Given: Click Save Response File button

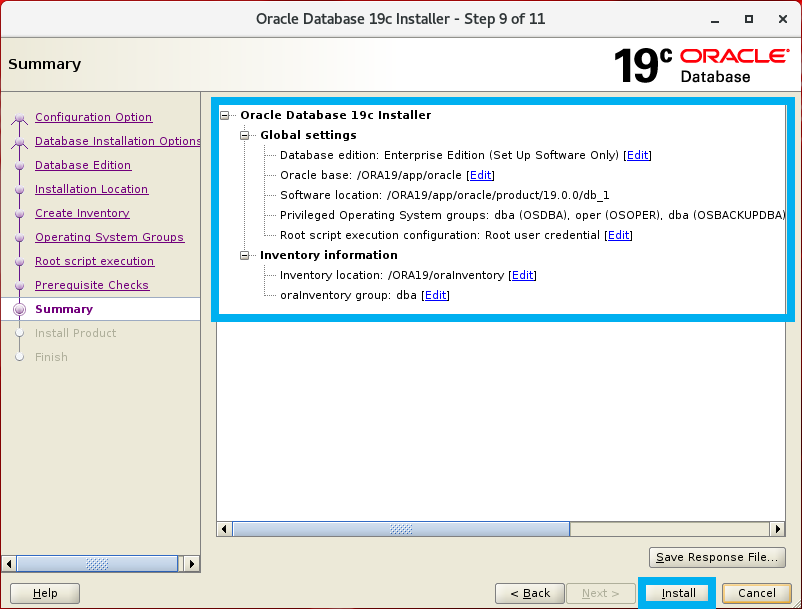Looking at the screenshot, I should pos(717,557).
